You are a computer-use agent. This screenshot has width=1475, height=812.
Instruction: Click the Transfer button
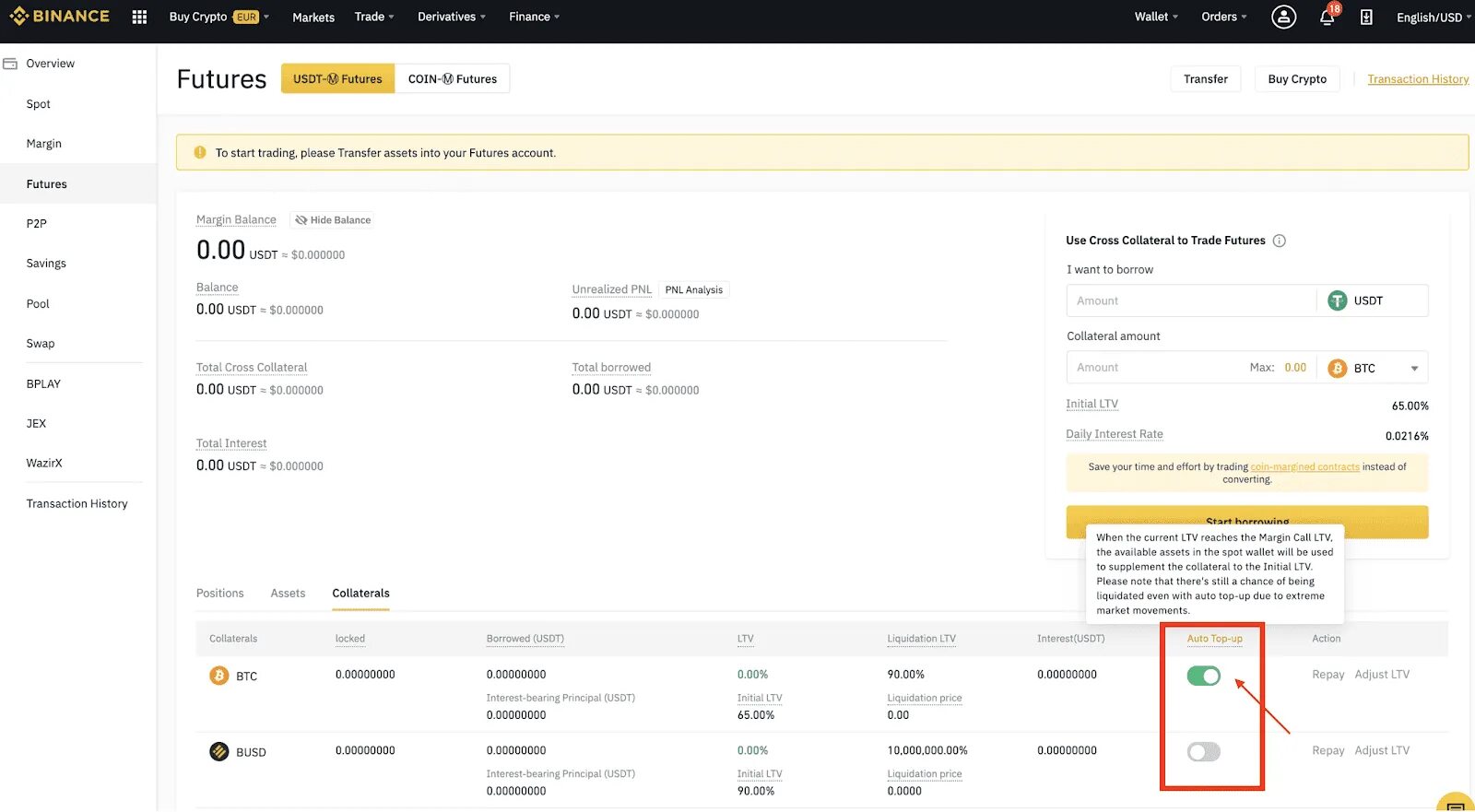coord(1206,78)
